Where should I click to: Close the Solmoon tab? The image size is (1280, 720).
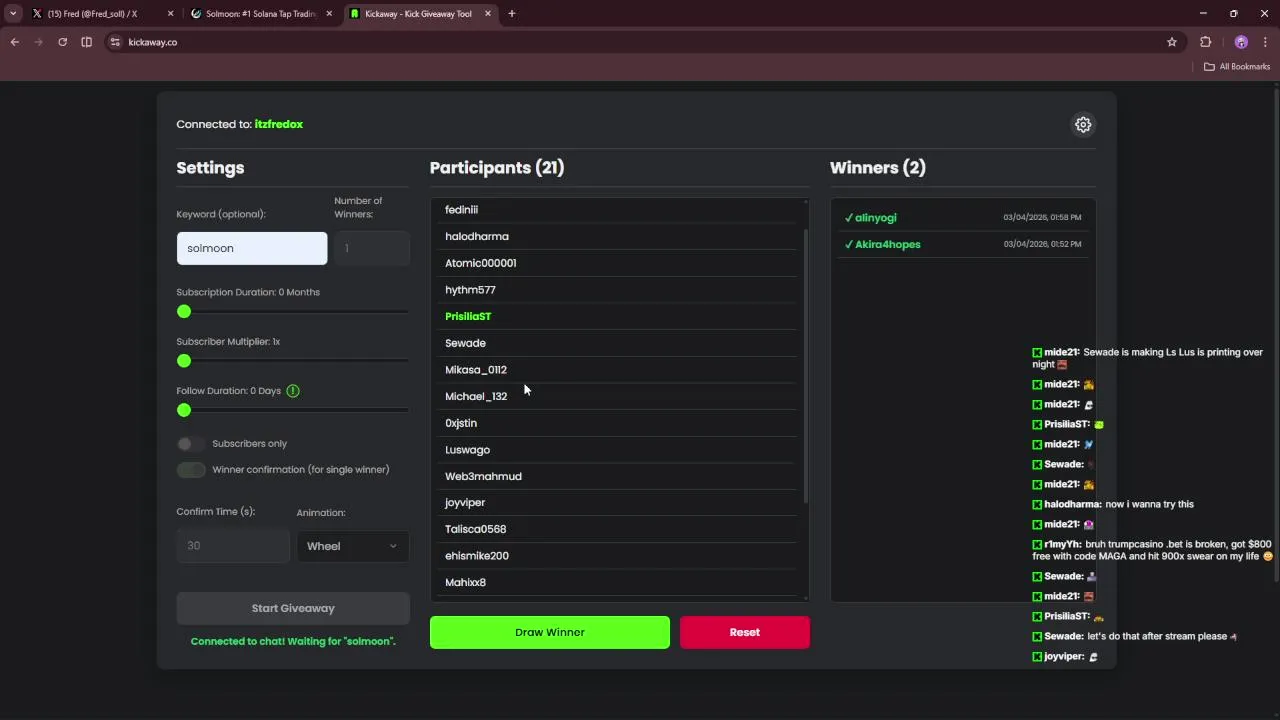(330, 14)
